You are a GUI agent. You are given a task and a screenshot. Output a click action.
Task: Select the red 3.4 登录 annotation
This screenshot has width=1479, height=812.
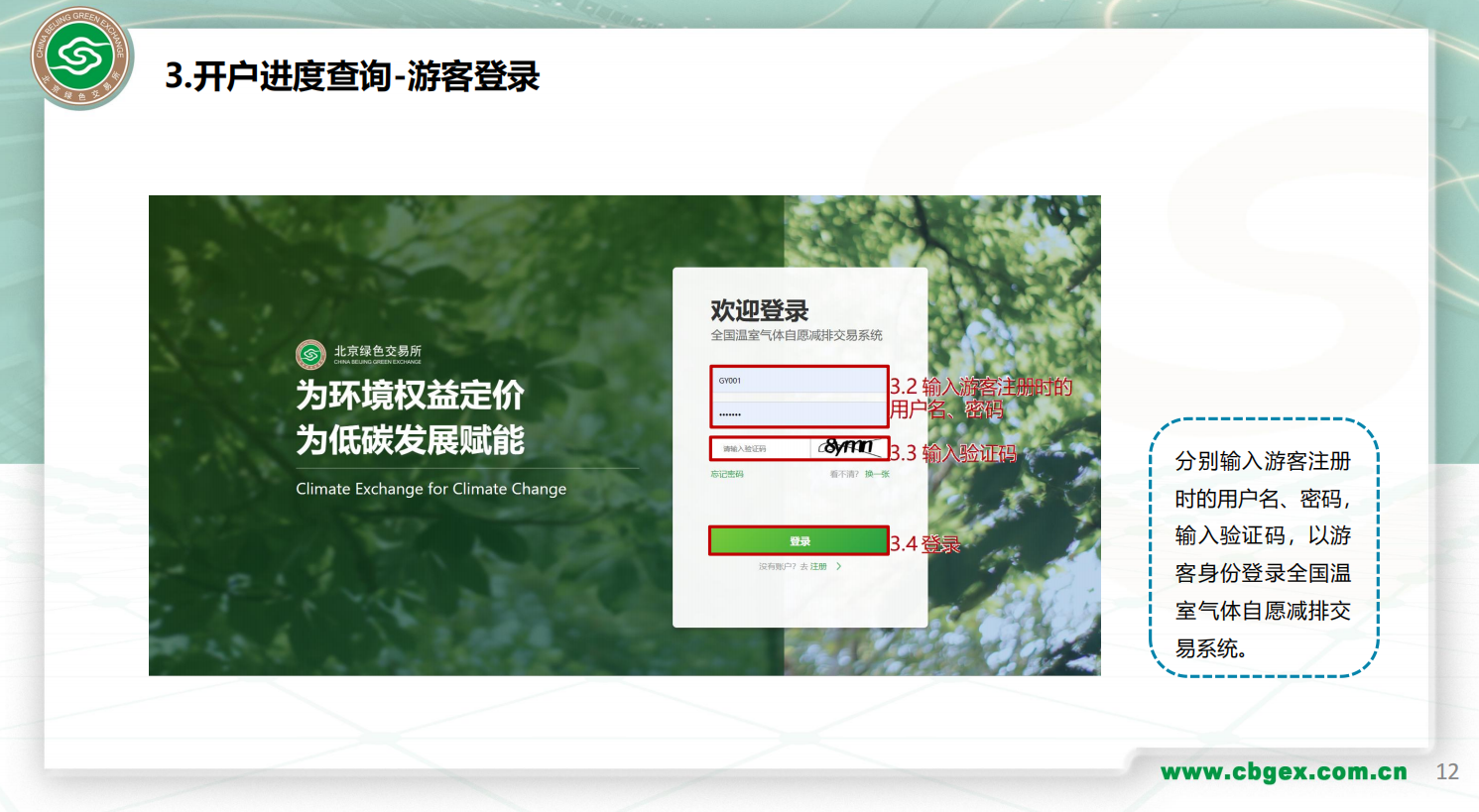click(924, 544)
